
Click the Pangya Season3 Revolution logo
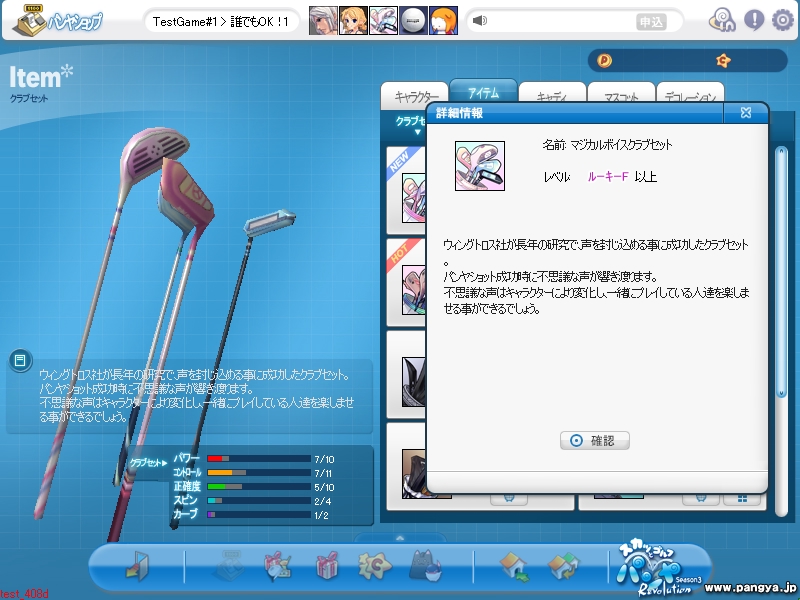coord(658,567)
